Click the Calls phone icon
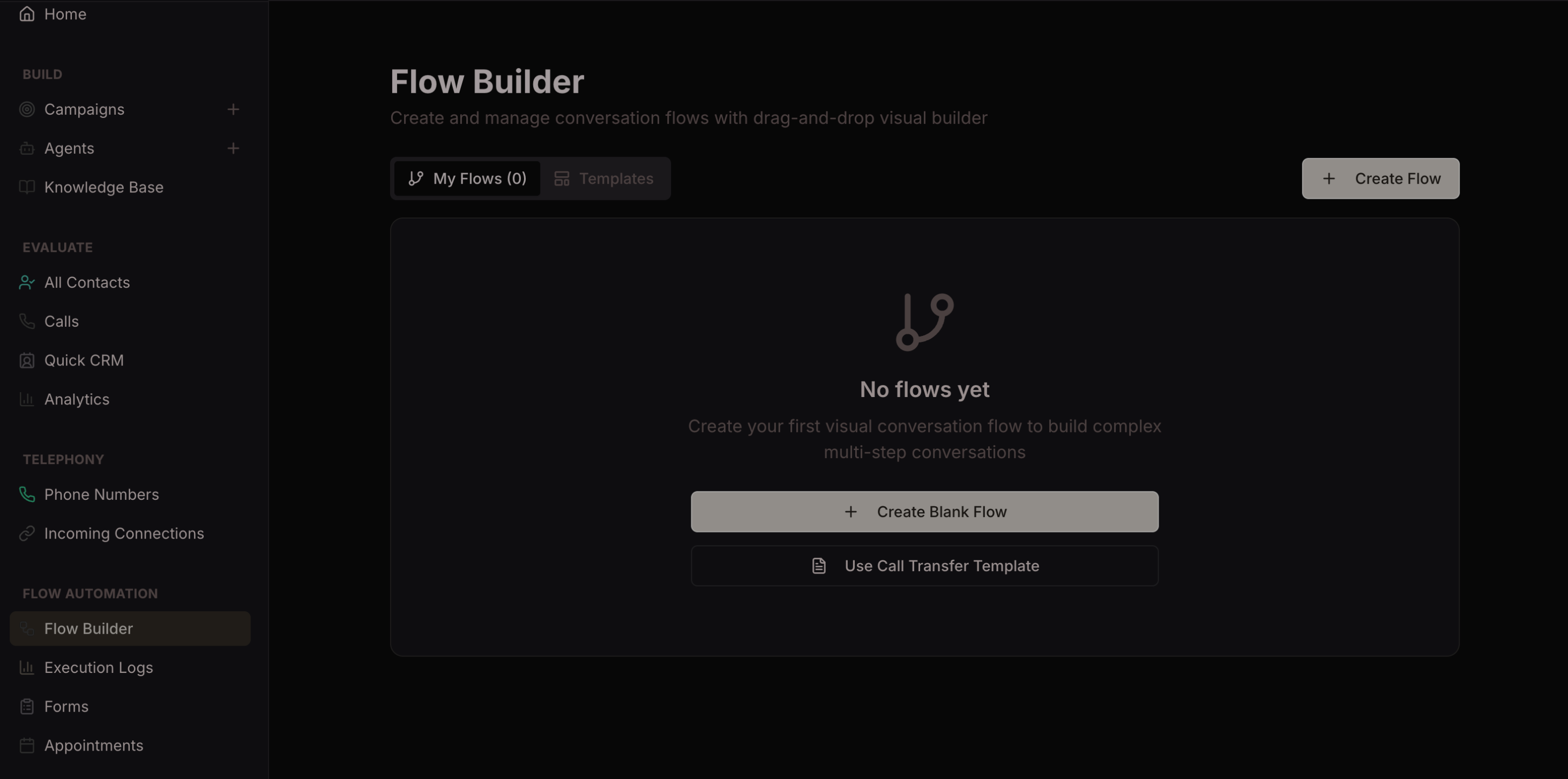The width and height of the screenshot is (1568, 779). pyautogui.click(x=27, y=321)
